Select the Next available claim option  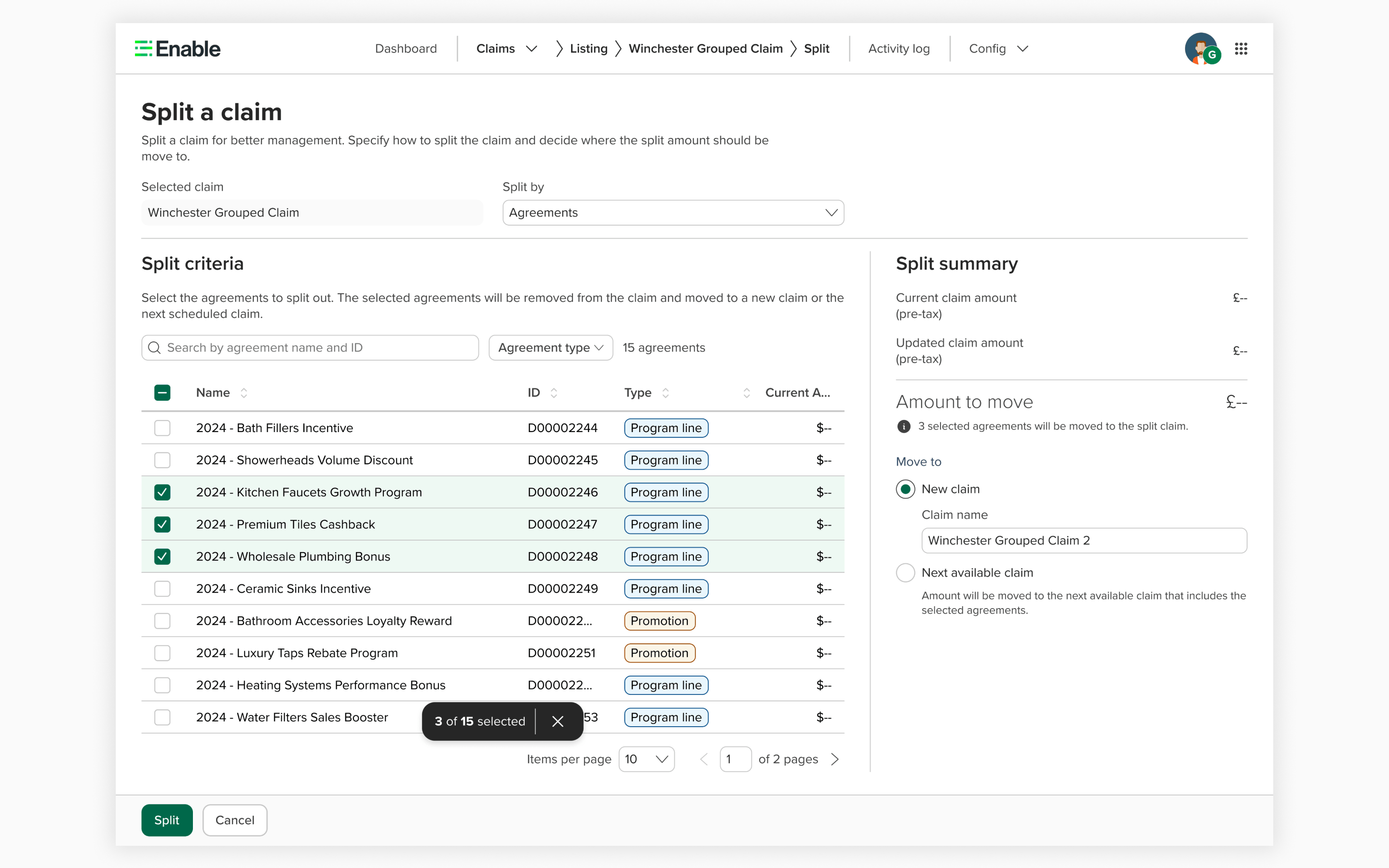pyautogui.click(x=905, y=572)
